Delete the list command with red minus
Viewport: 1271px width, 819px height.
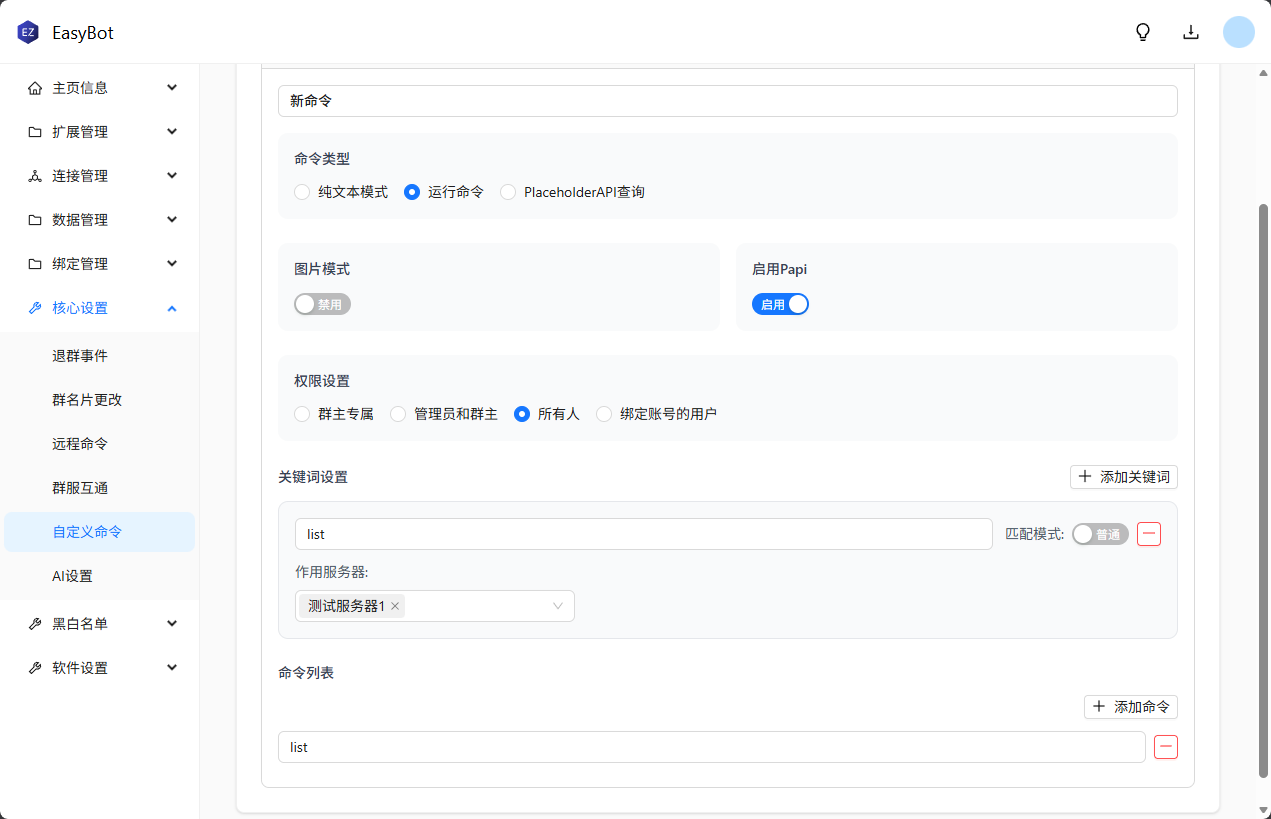pos(1166,747)
